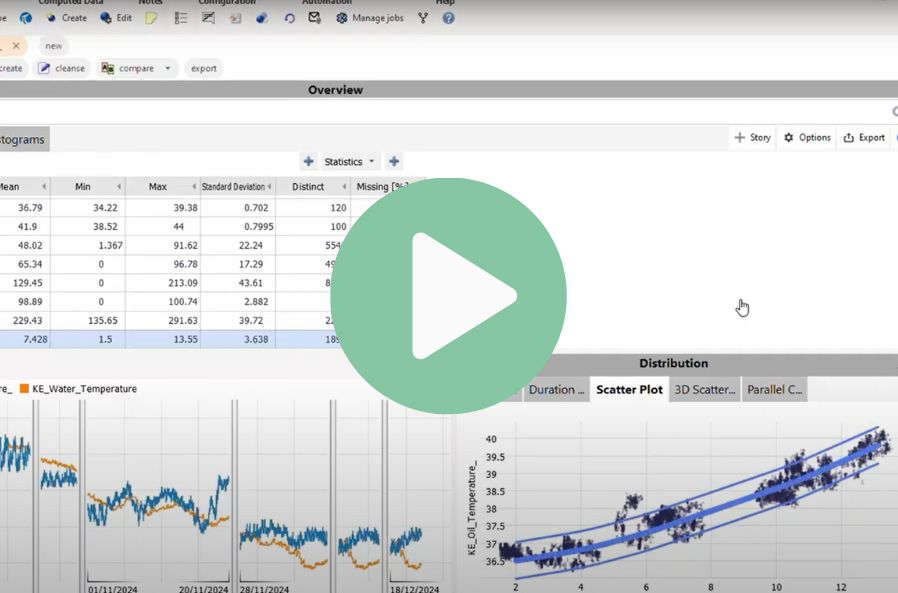Click the envelope automation icon

(315, 18)
